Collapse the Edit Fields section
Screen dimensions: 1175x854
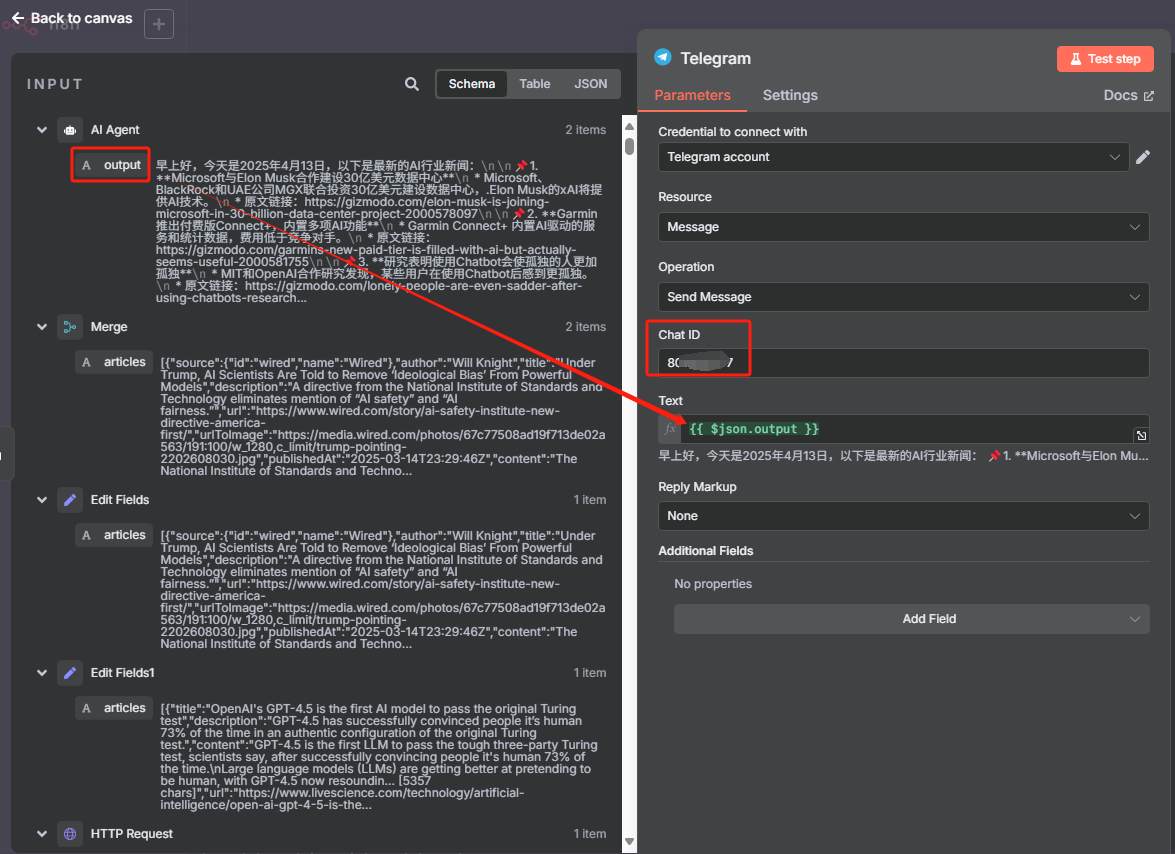(x=42, y=500)
